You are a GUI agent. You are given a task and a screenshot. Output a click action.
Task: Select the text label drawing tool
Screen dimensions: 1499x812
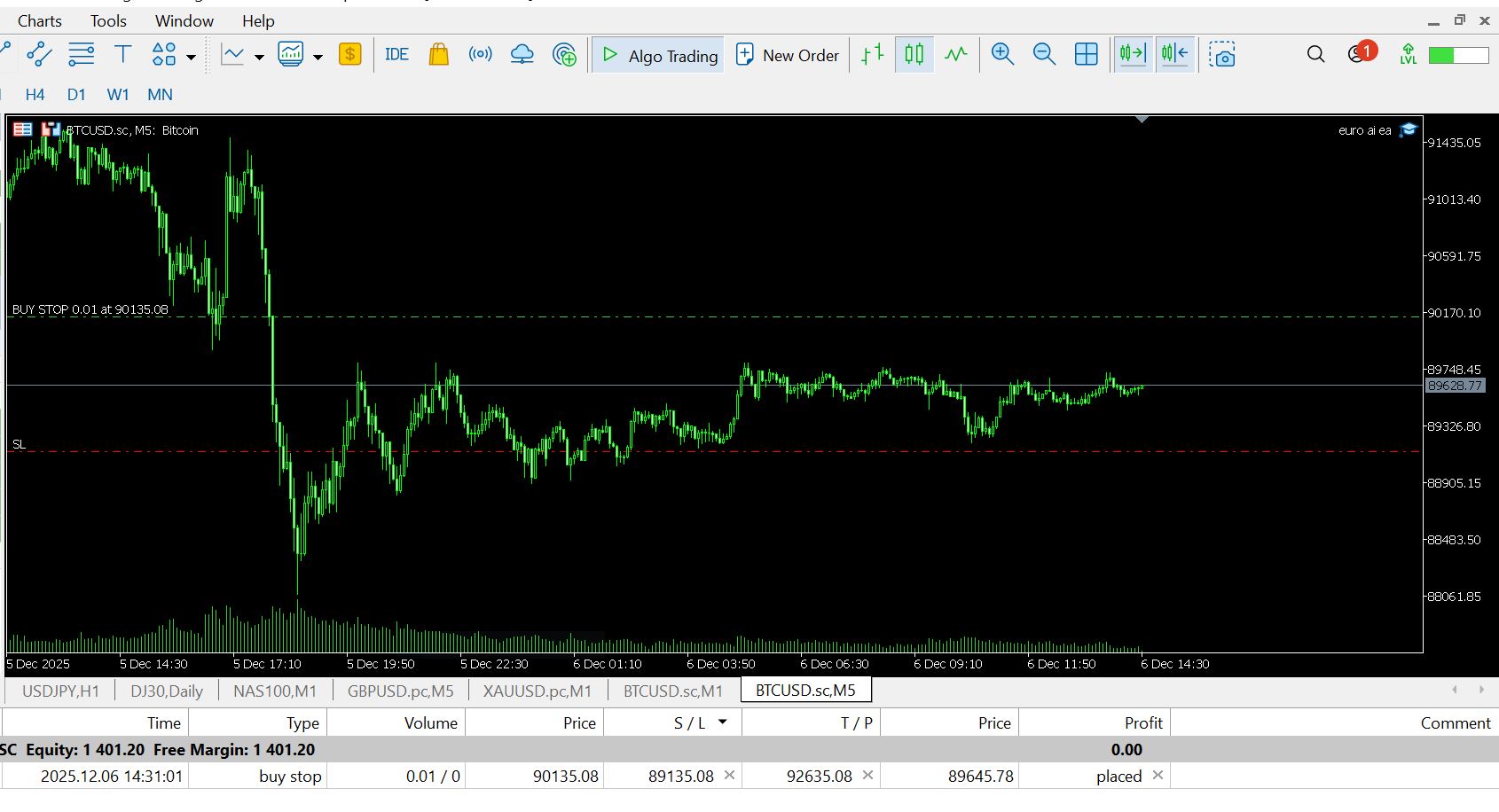coord(122,55)
